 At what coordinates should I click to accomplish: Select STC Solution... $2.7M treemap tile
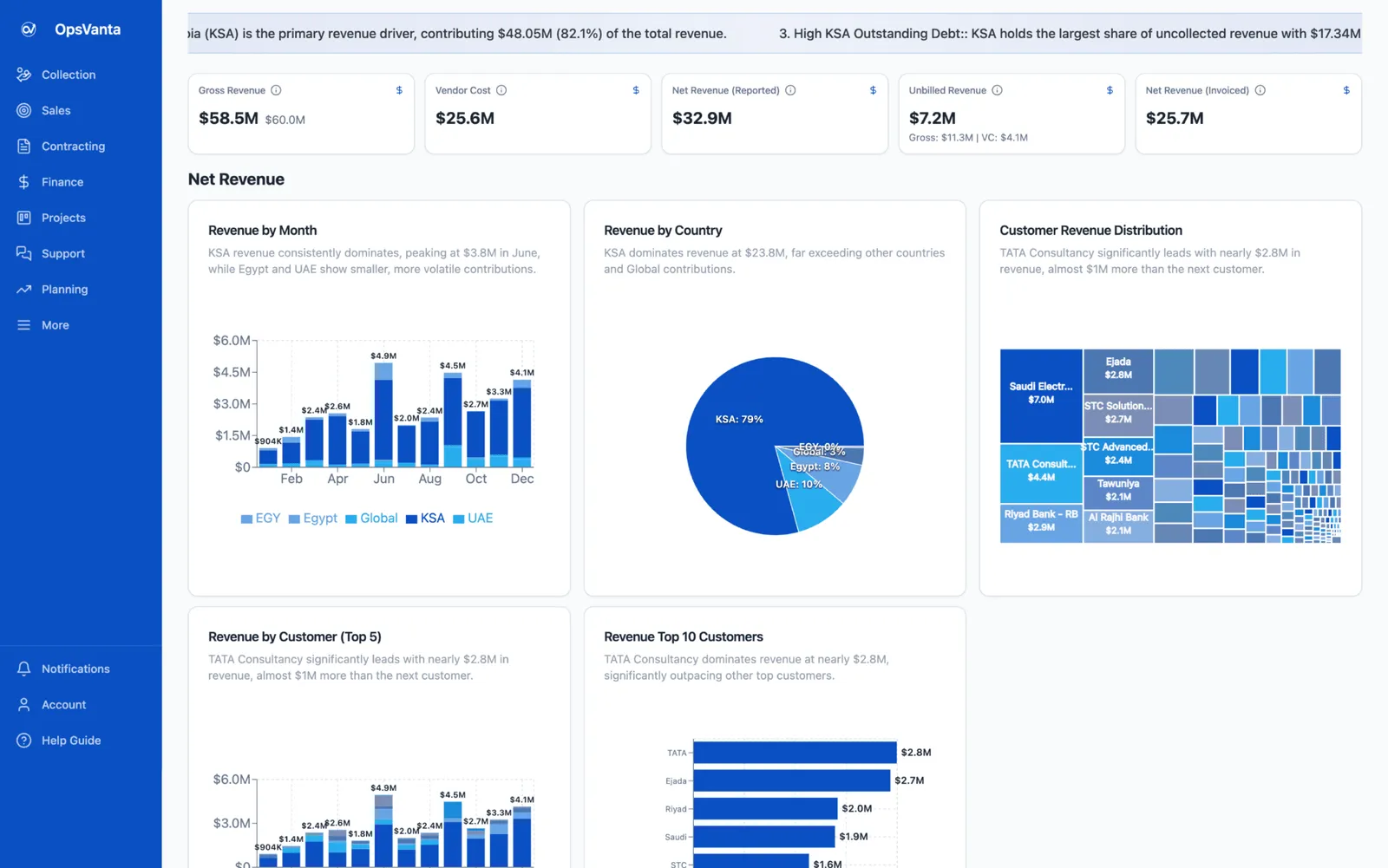[x=1118, y=415]
